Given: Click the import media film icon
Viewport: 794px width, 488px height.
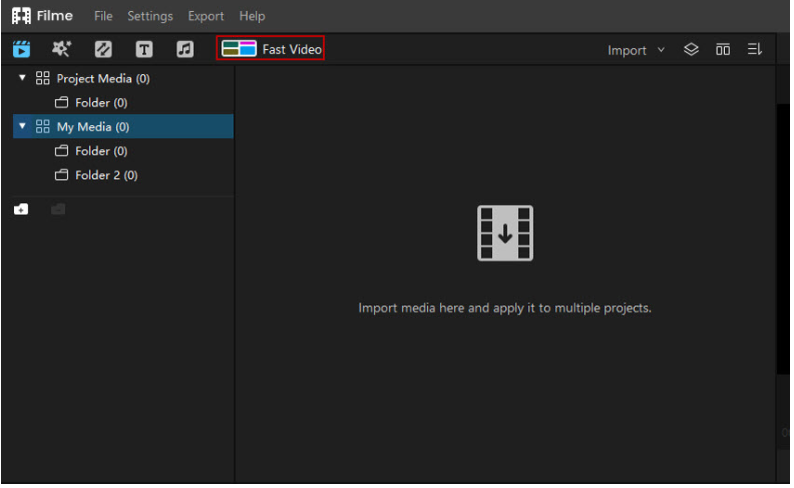Looking at the screenshot, I should click(x=505, y=233).
